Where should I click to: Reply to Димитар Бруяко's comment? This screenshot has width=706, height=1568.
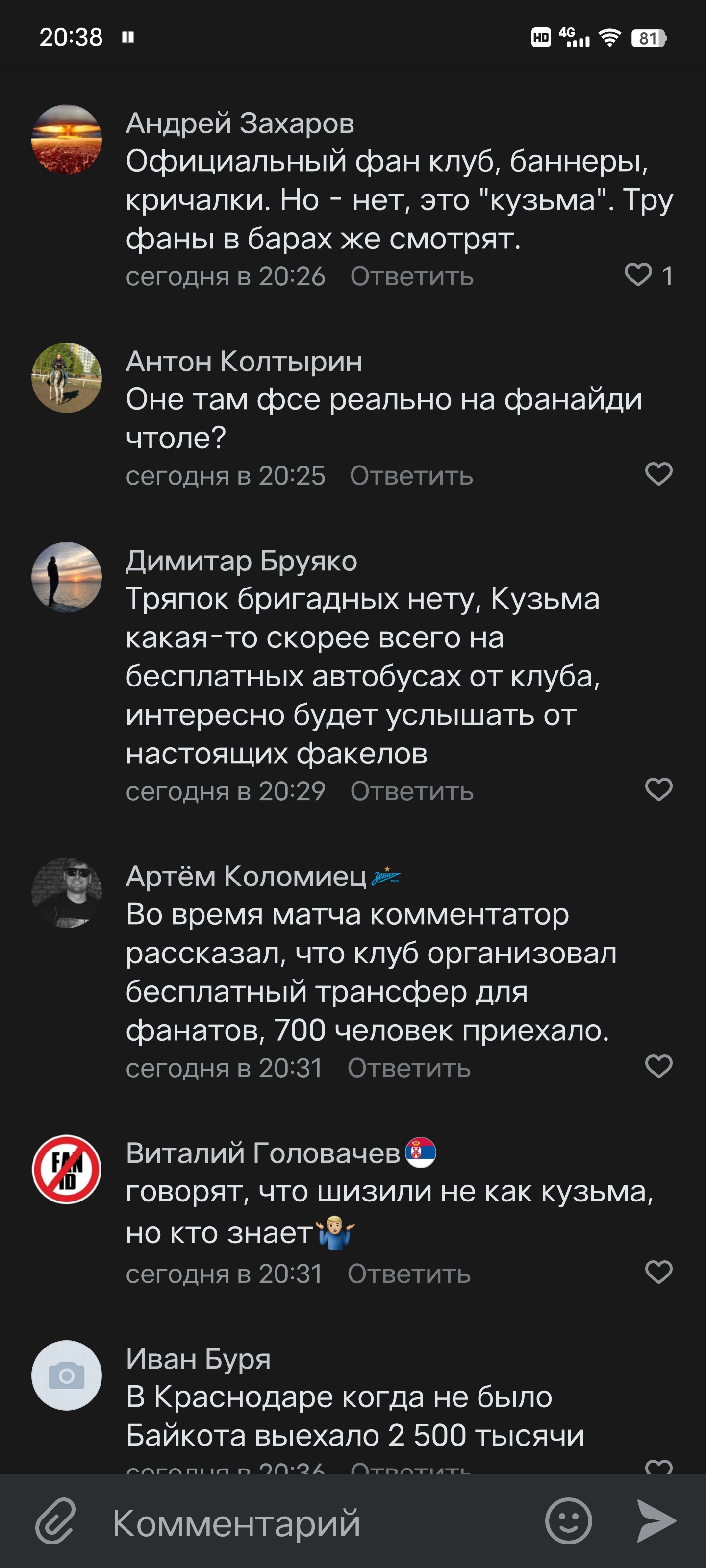pyautogui.click(x=412, y=791)
